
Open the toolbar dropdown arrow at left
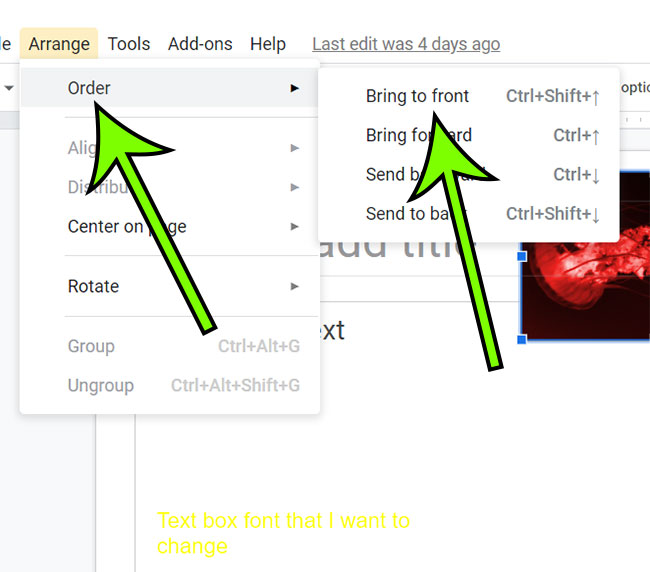[x=9, y=88]
